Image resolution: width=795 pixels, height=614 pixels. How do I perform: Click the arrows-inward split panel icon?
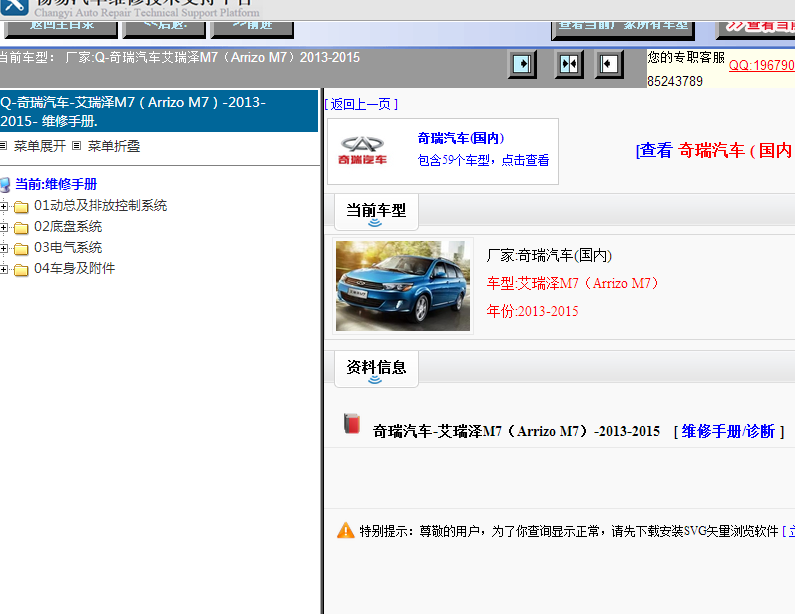click(x=569, y=64)
